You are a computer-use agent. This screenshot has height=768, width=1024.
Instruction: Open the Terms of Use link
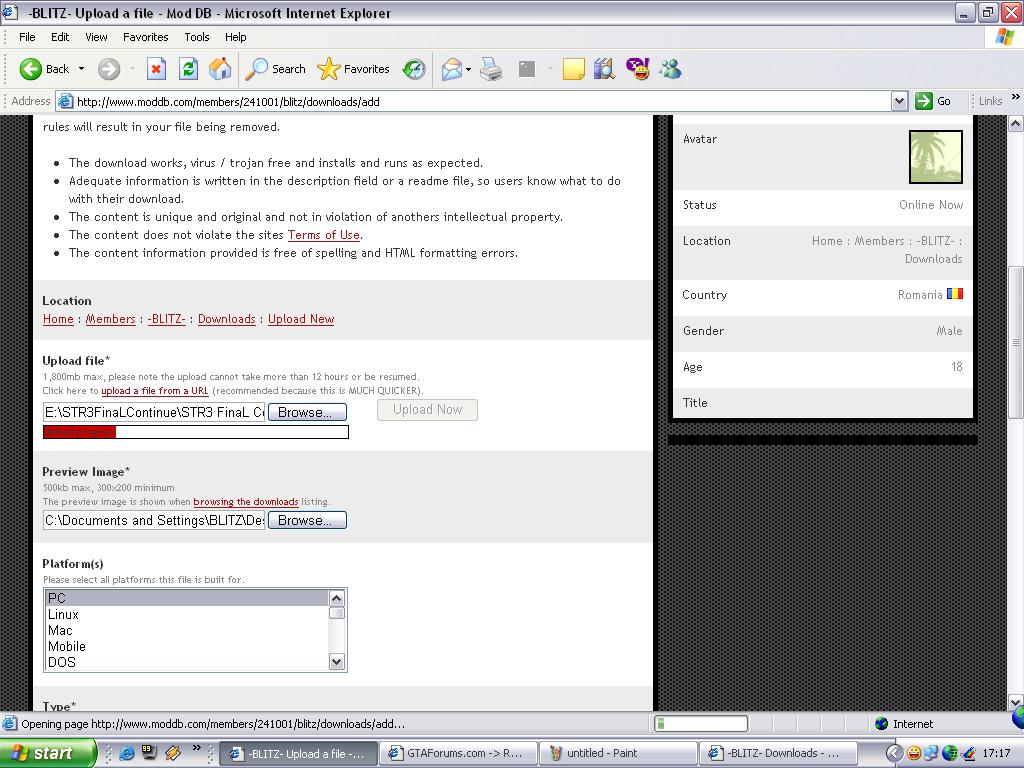pyautogui.click(x=323, y=235)
